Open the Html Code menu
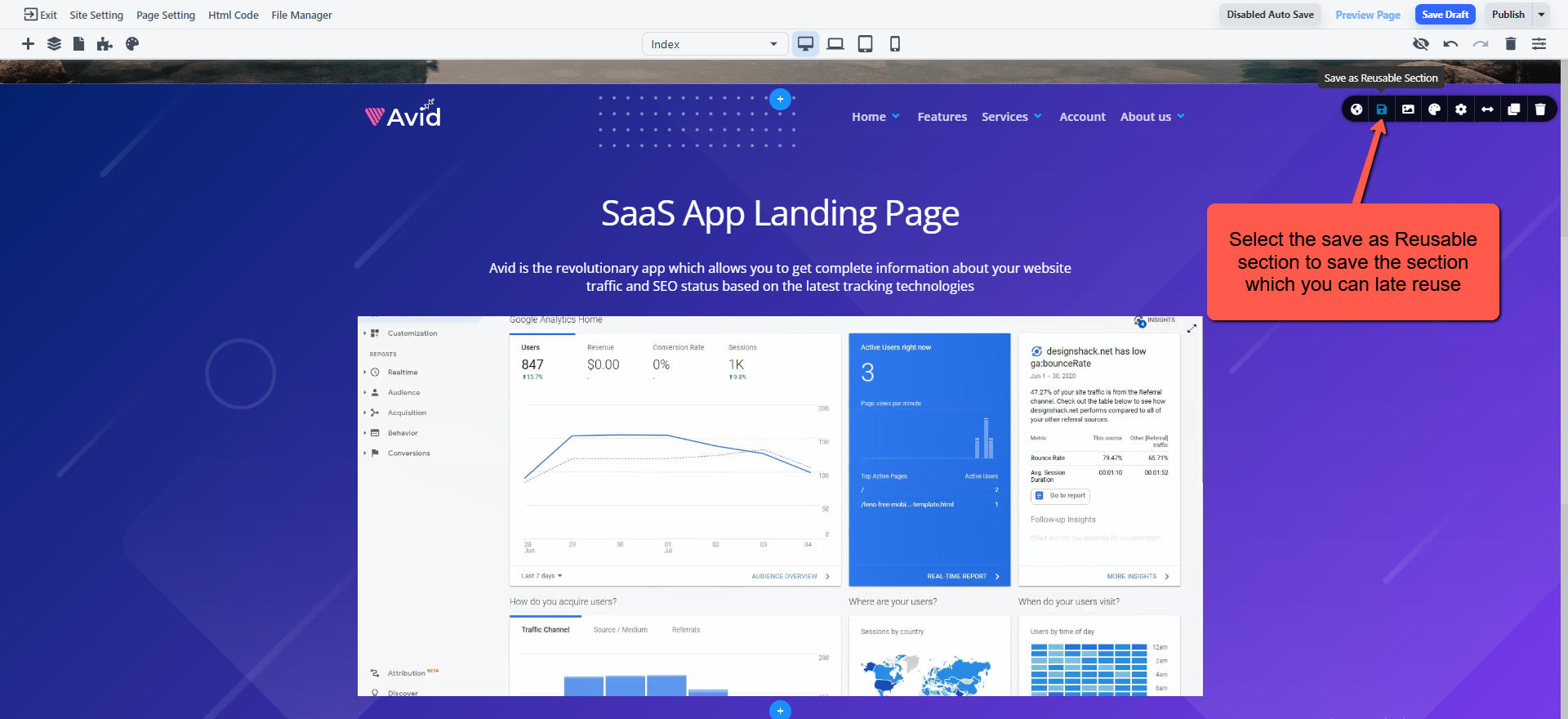Screen dimensions: 1568x719 coord(233,15)
